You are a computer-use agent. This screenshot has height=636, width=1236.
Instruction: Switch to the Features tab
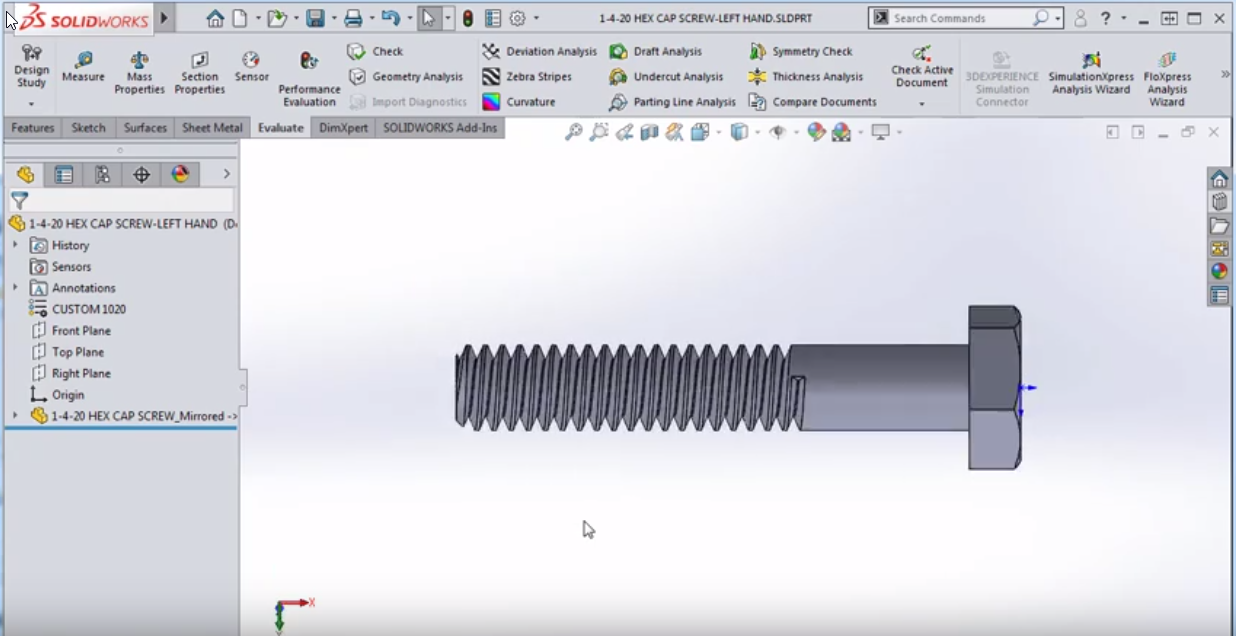tap(33, 128)
